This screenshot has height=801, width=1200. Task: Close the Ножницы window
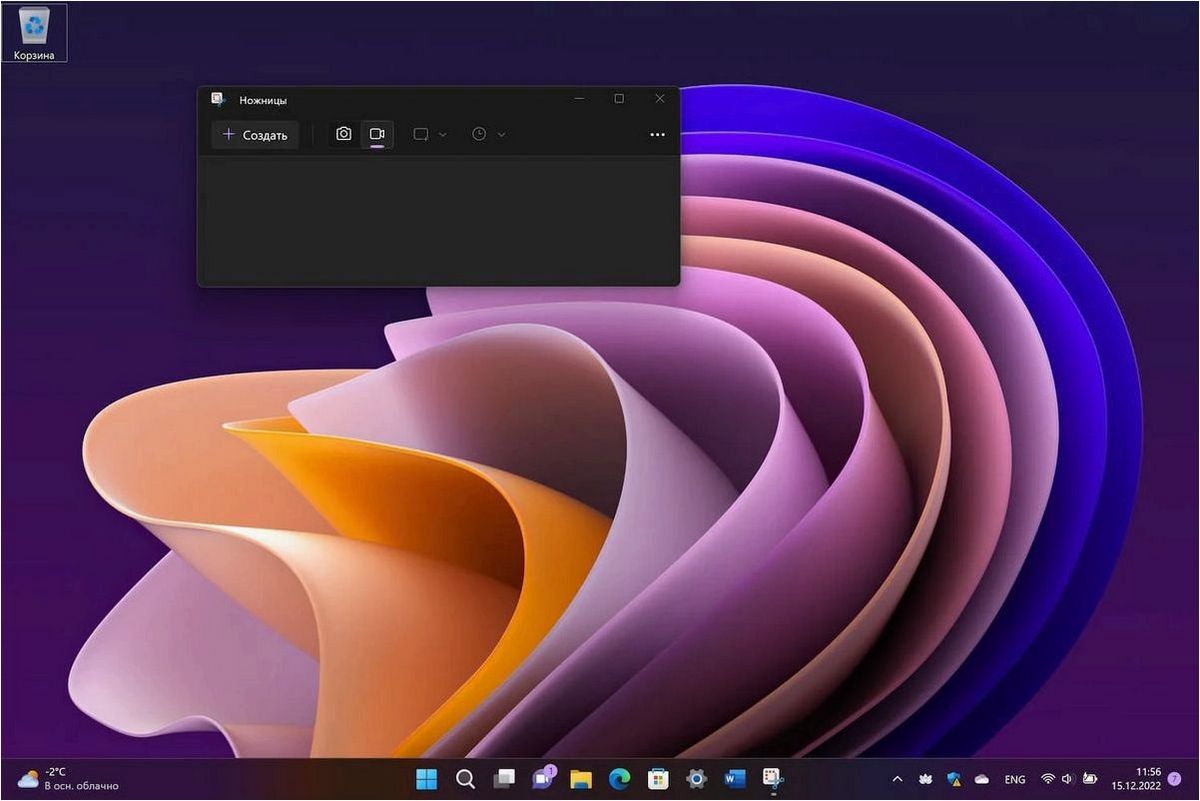pyautogui.click(x=660, y=99)
